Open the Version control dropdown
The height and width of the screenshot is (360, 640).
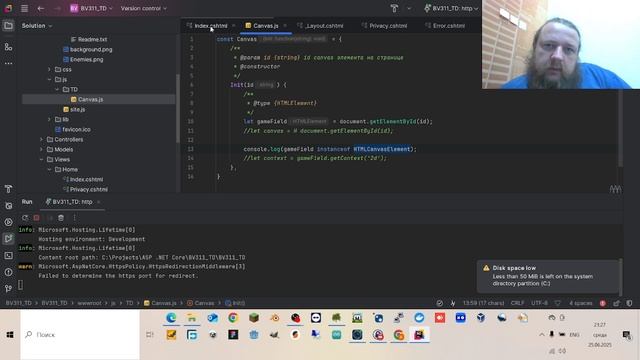tap(144, 8)
